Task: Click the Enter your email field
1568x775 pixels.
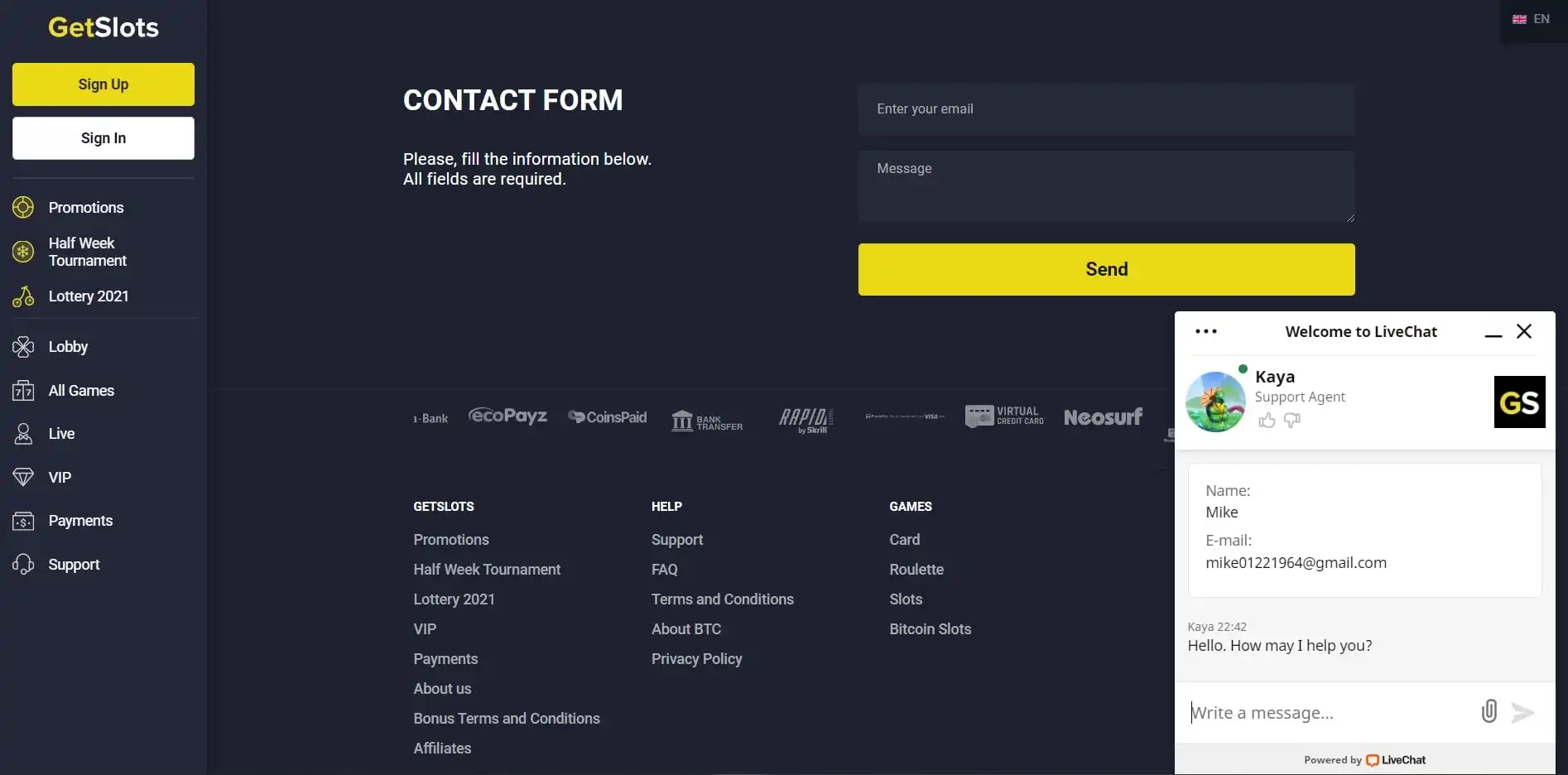Action: (x=1106, y=109)
